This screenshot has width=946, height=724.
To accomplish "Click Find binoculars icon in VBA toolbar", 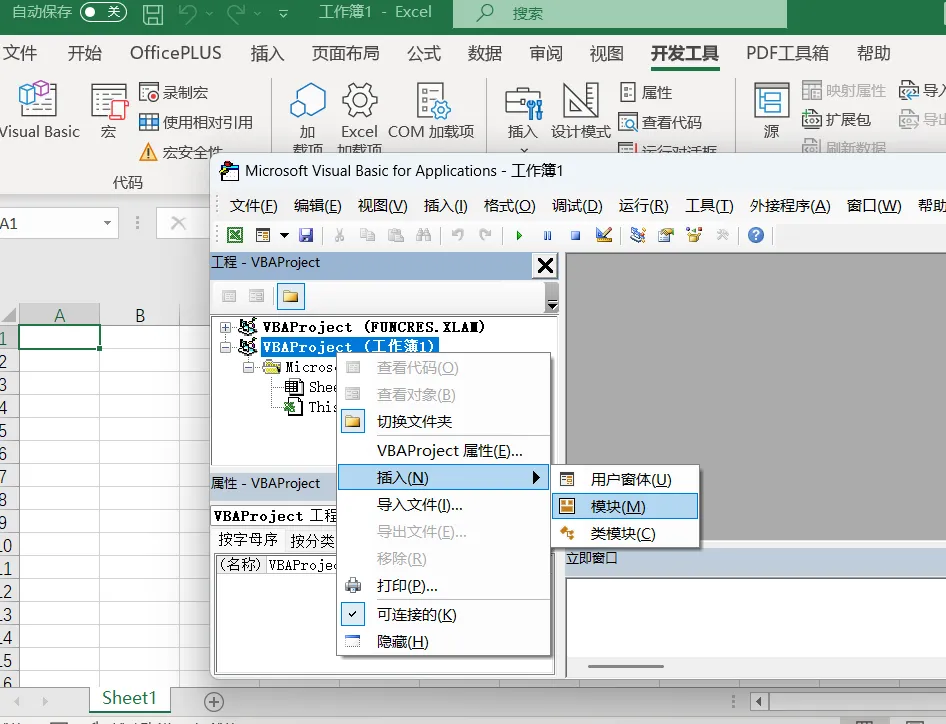I will pyautogui.click(x=424, y=235).
